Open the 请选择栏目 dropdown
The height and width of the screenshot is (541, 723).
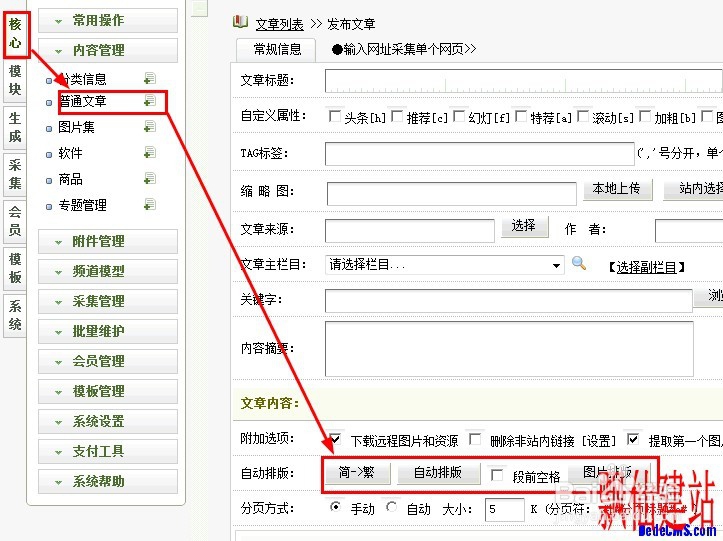point(444,265)
